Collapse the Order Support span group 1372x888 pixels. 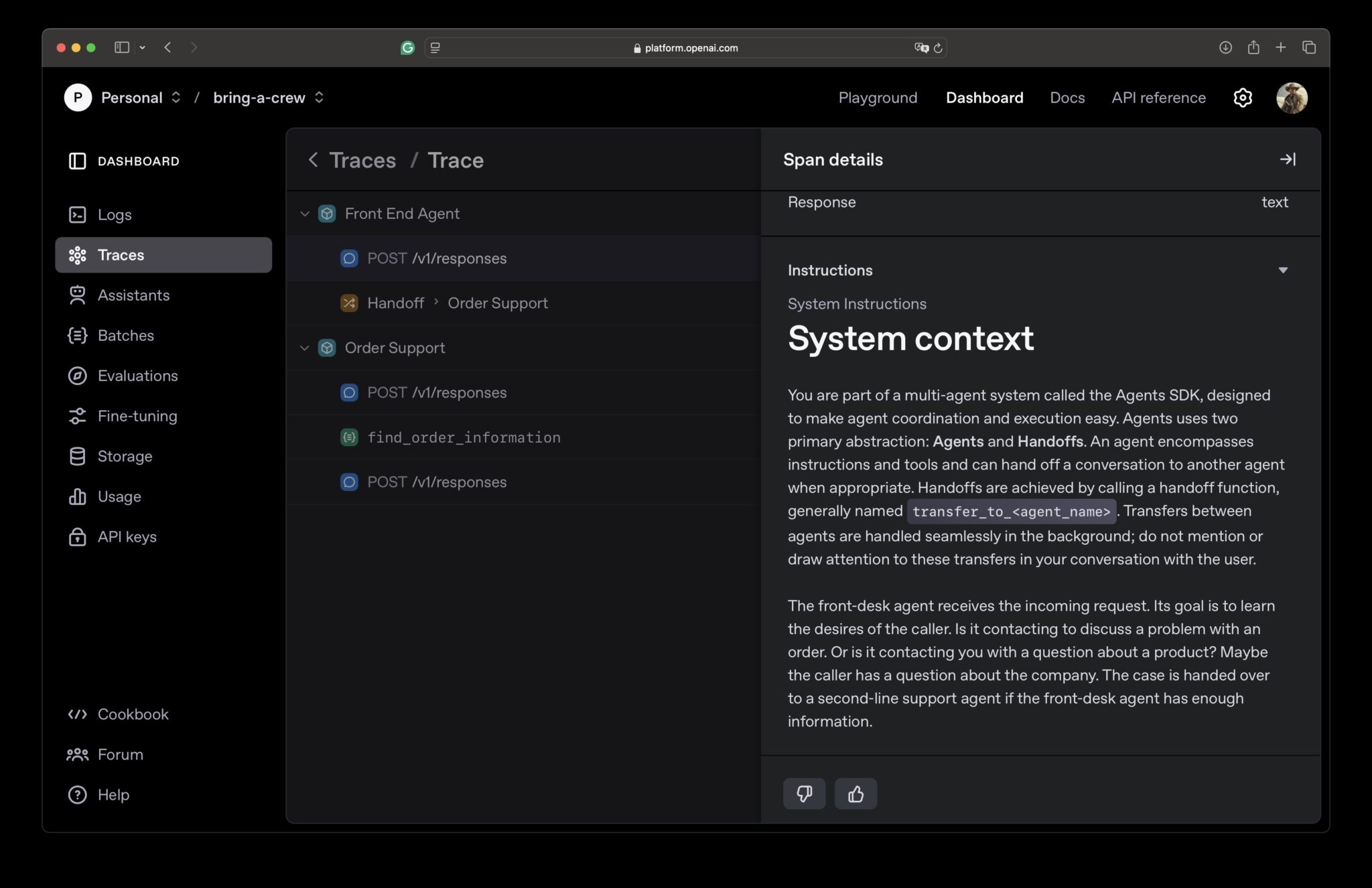pyautogui.click(x=305, y=348)
